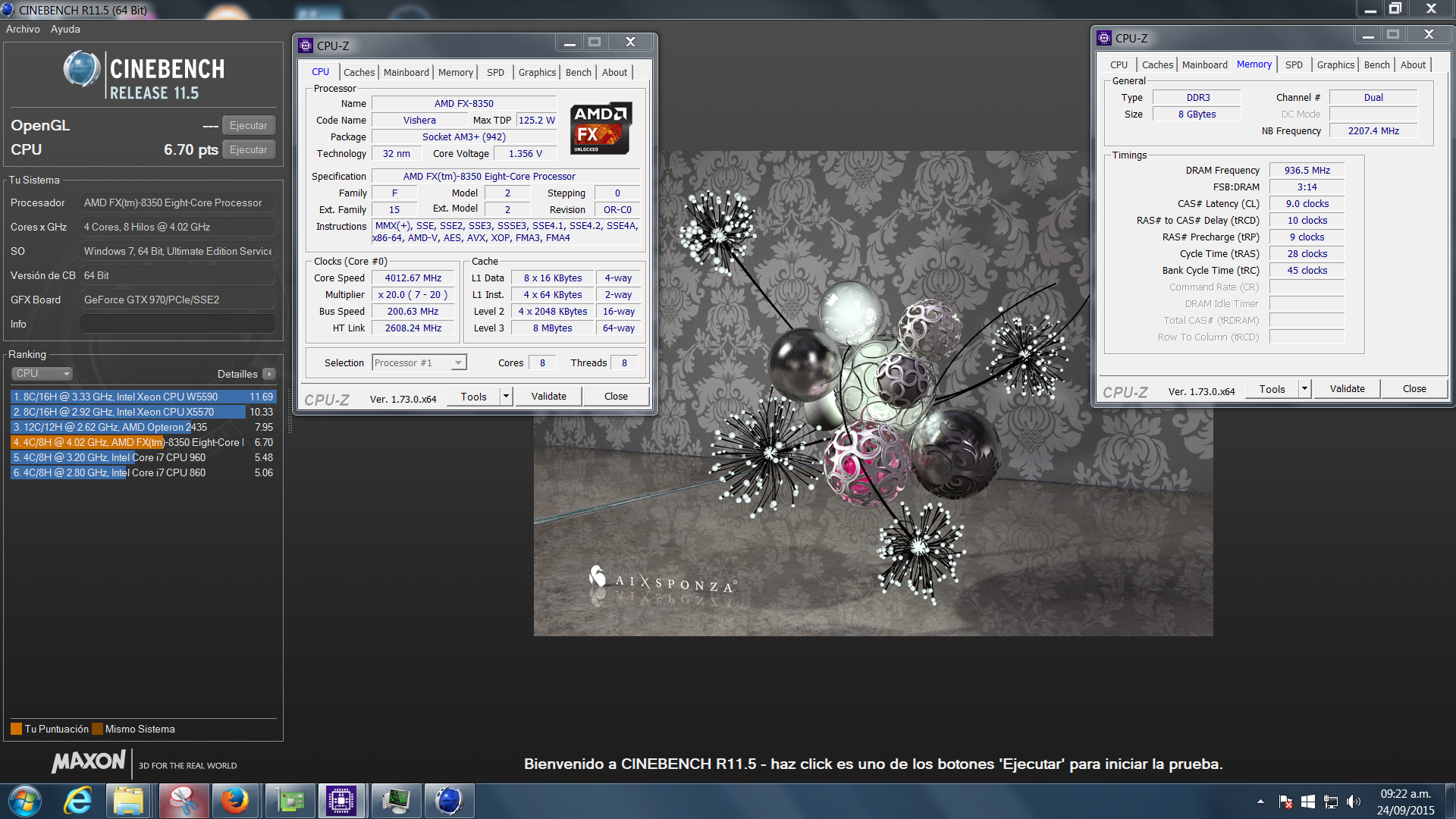The image size is (1456, 819).
Task: Click Validate in Memory CPU-Z window
Action: (1347, 389)
